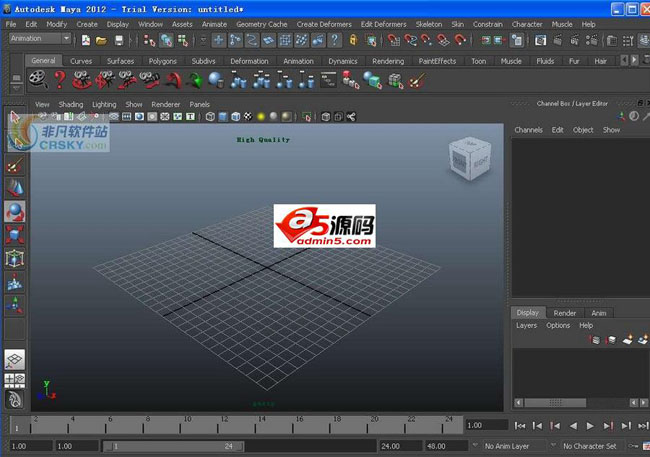Screen dimensions: 650x457
Task: Toggle resolution gate in the viewport toolbar
Action: click(139, 117)
